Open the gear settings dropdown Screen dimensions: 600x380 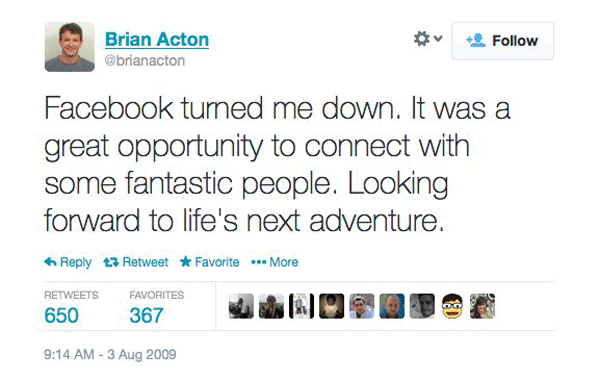(428, 39)
